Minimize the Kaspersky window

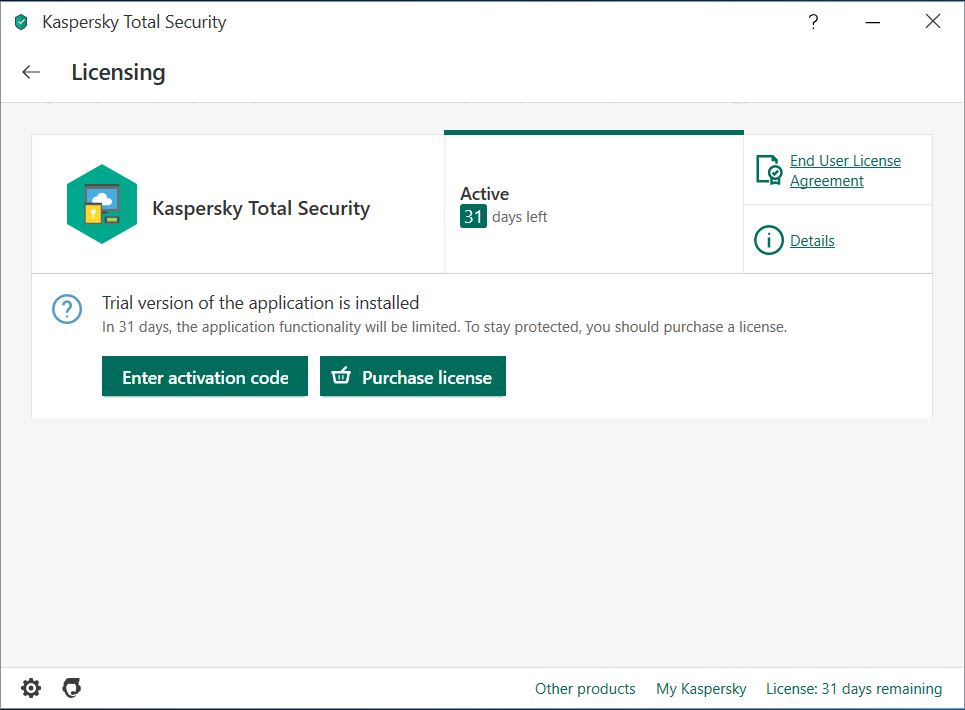(x=873, y=22)
